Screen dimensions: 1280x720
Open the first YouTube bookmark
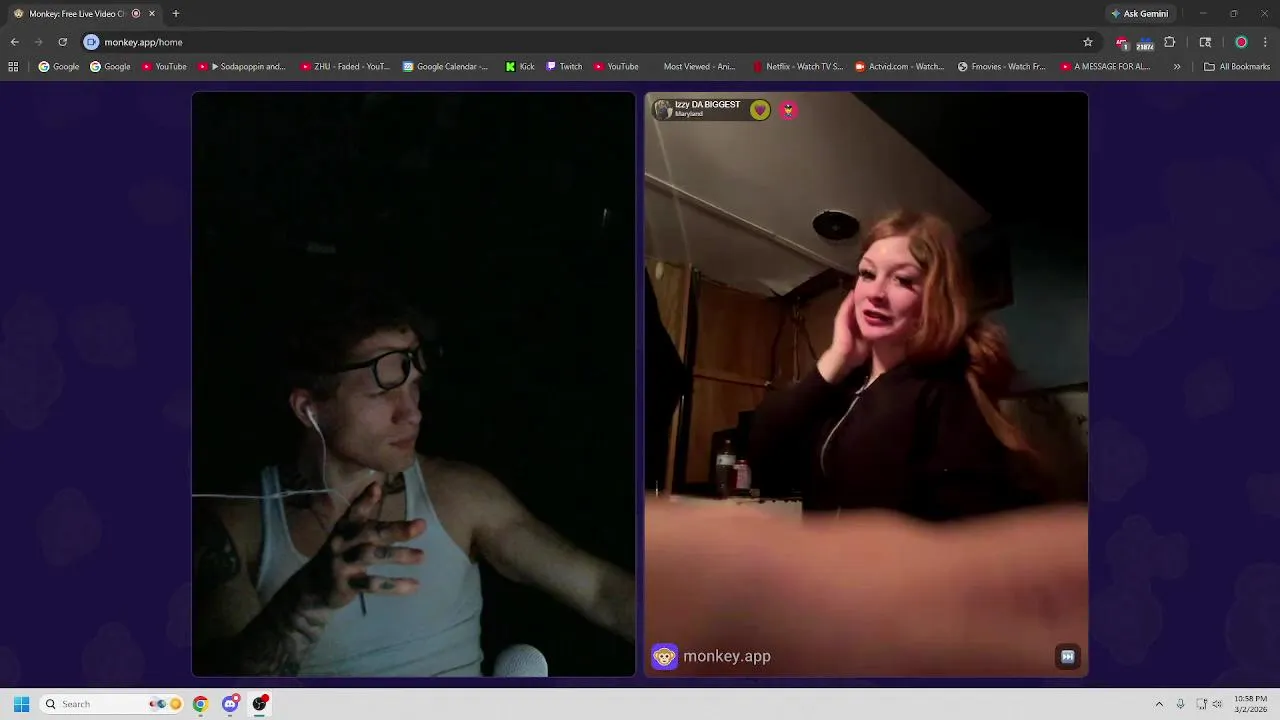point(164,67)
